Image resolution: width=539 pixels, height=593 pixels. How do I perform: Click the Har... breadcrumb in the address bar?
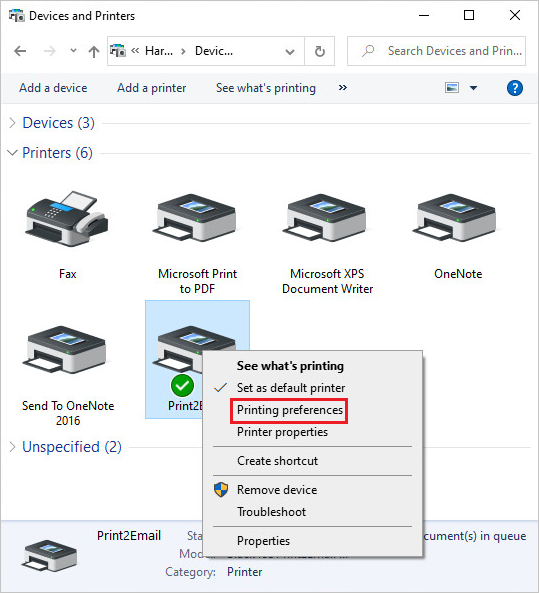[159, 51]
